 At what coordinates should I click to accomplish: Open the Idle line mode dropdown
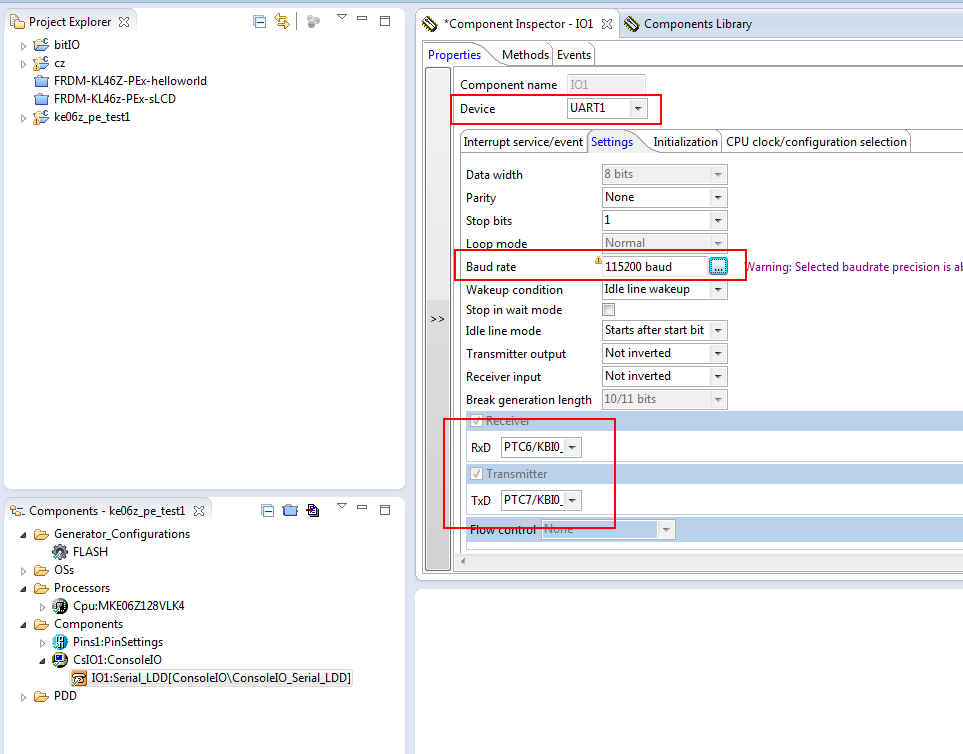click(718, 330)
